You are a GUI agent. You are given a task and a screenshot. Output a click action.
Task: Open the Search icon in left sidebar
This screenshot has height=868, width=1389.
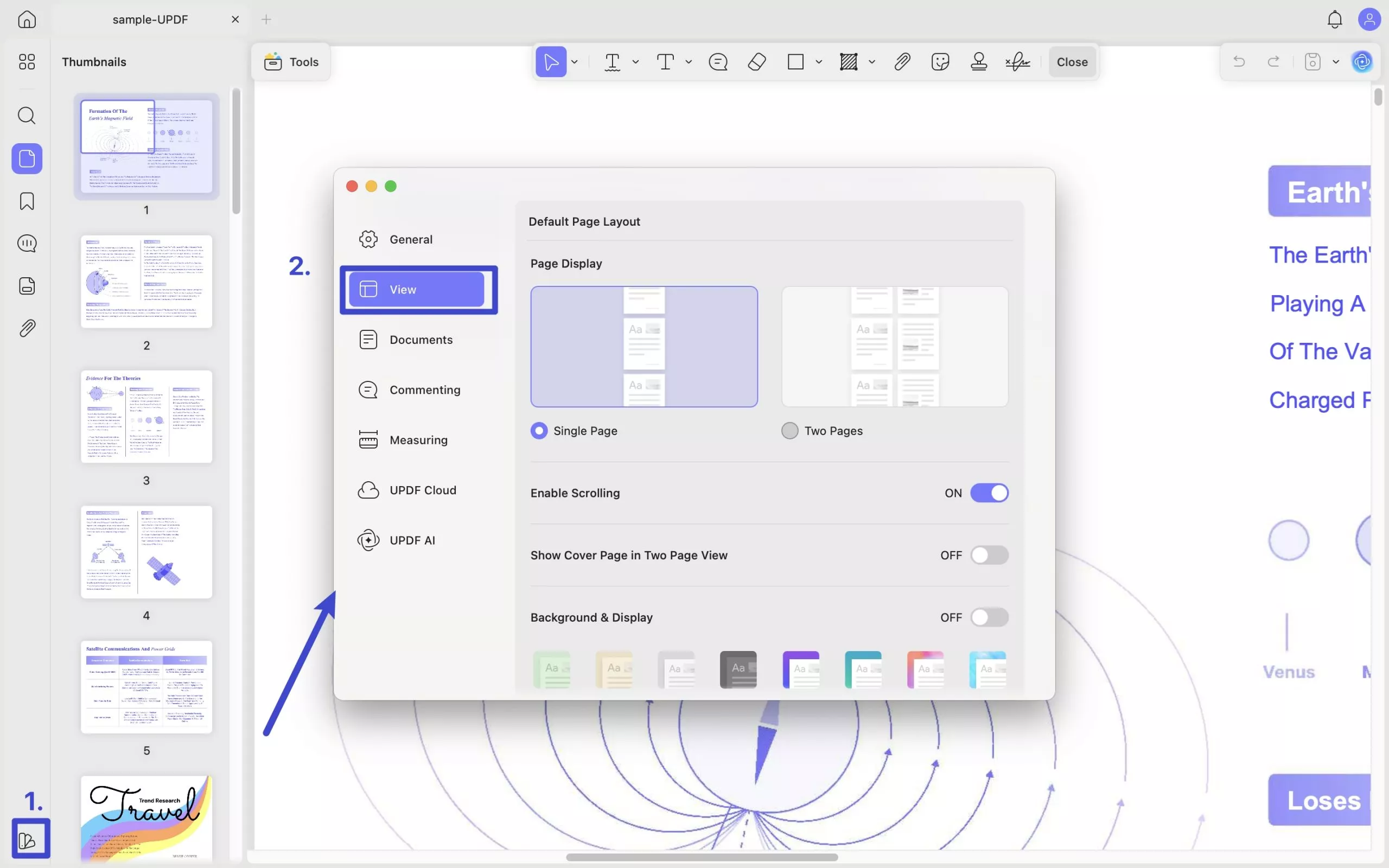click(27, 116)
